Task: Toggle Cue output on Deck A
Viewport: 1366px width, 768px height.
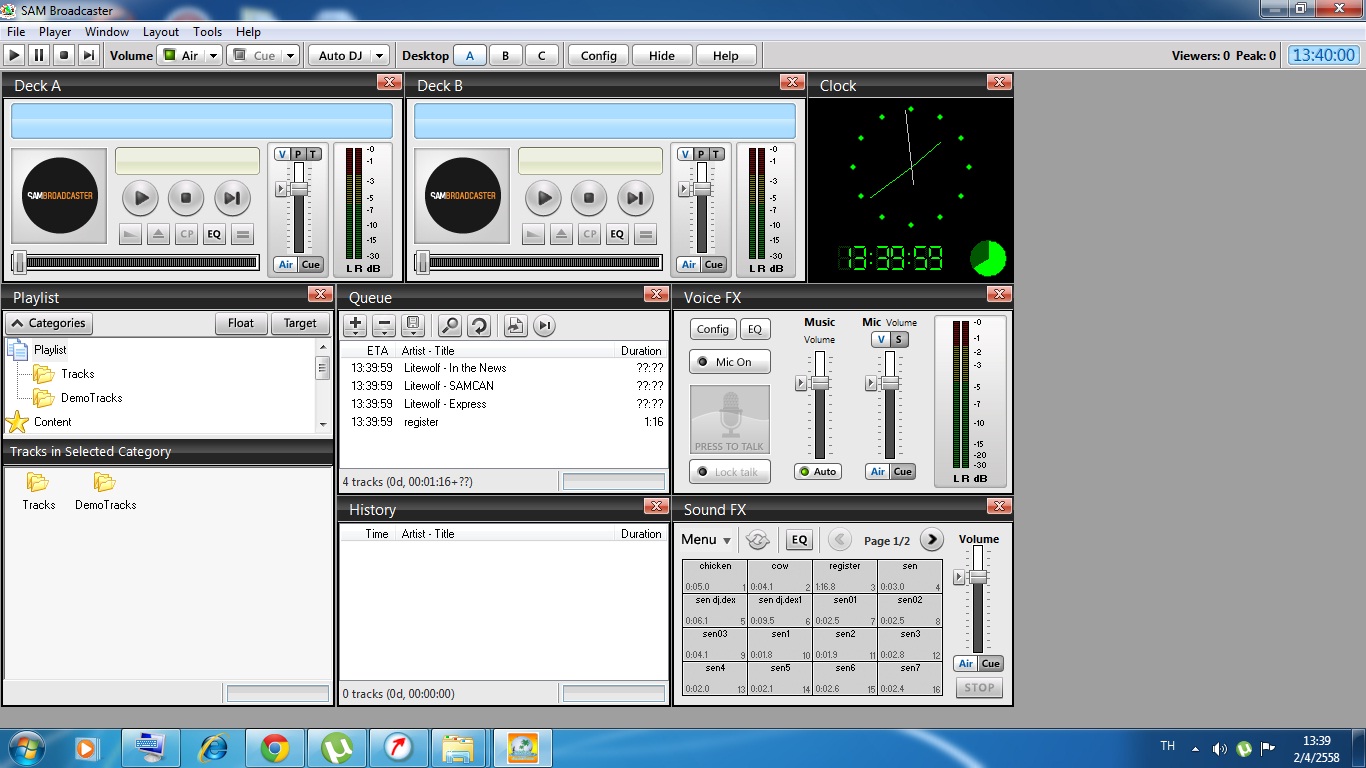Action: coord(311,265)
